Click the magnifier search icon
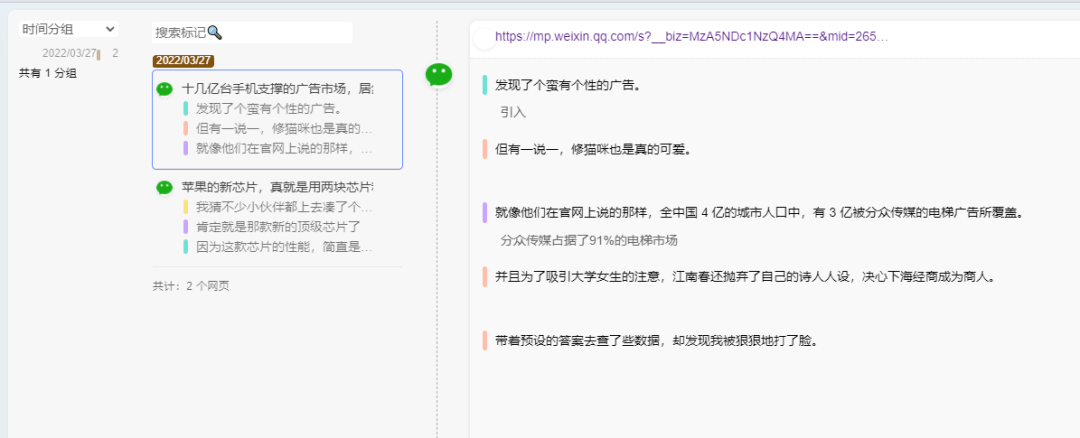This screenshot has height=438, width=1080. (x=215, y=32)
